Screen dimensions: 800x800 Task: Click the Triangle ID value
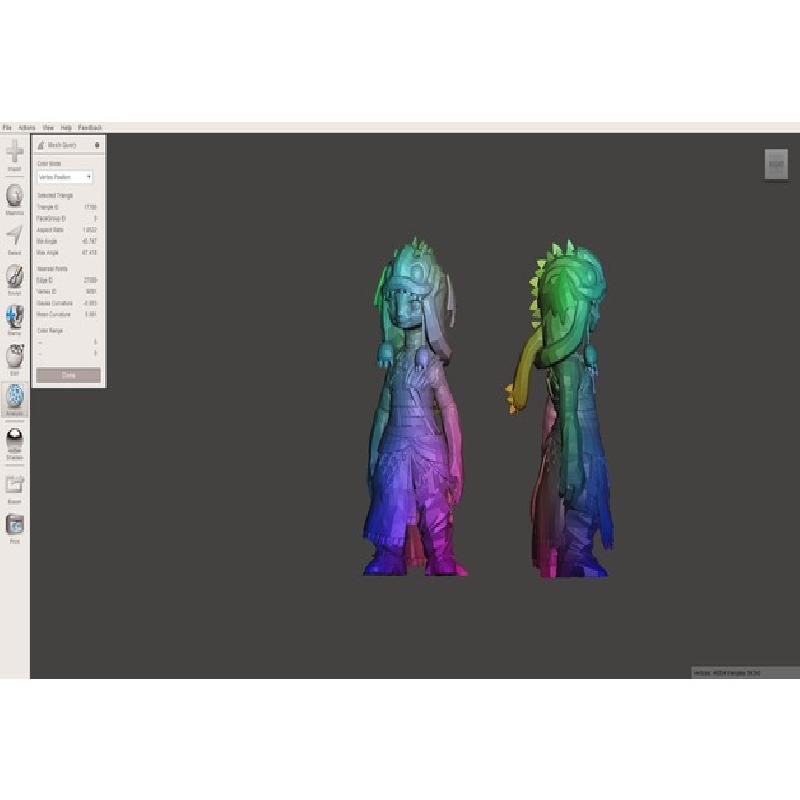coord(90,207)
